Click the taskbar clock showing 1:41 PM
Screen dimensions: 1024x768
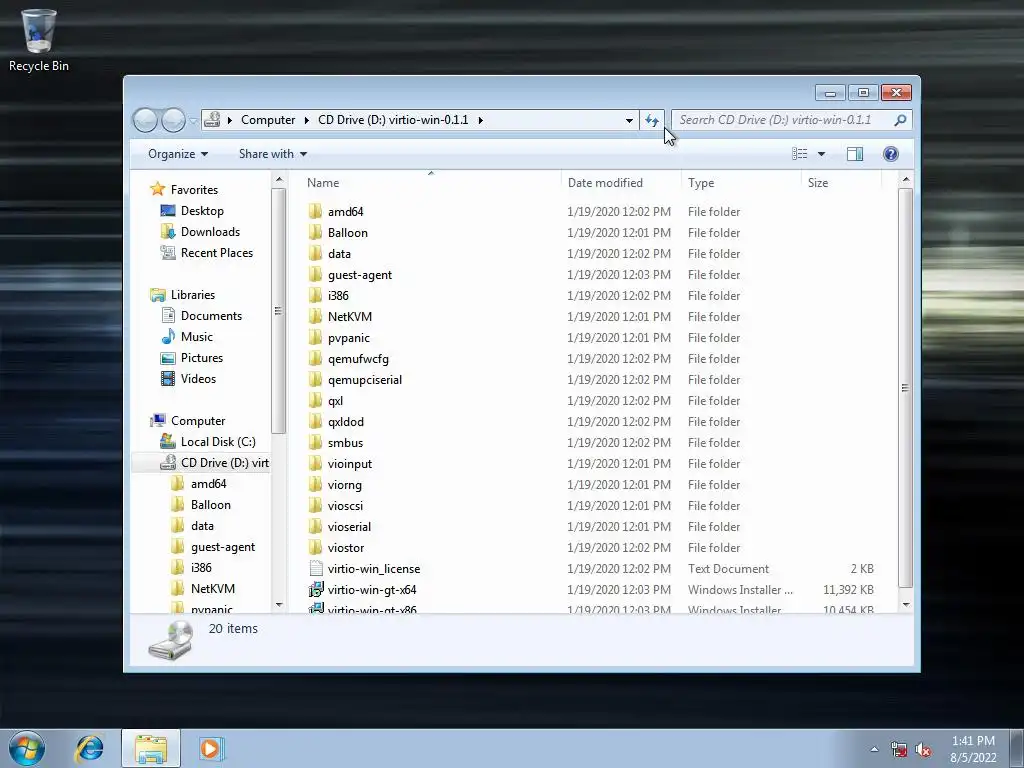click(973, 749)
